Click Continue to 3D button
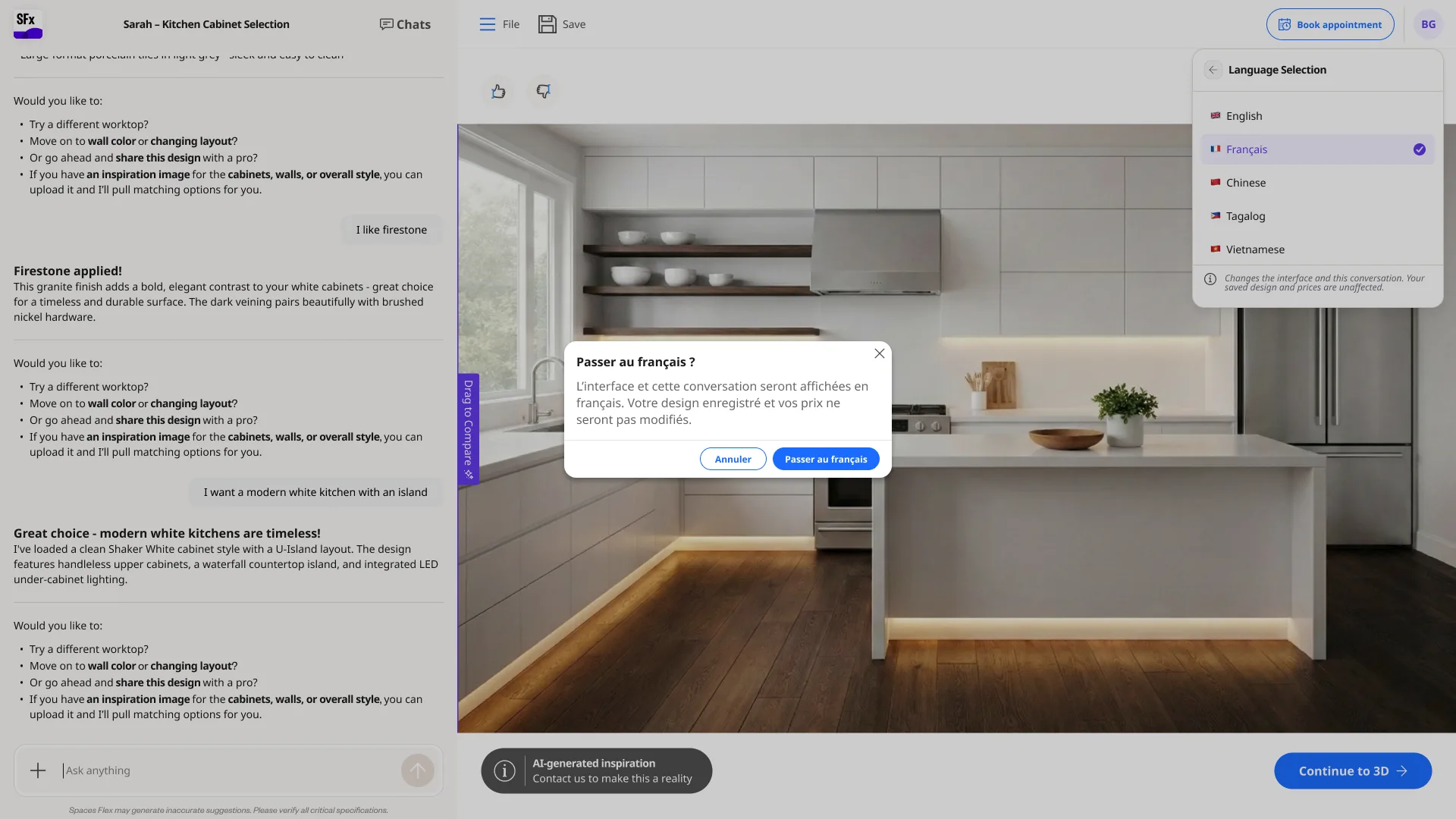The image size is (1456, 819). tap(1353, 770)
